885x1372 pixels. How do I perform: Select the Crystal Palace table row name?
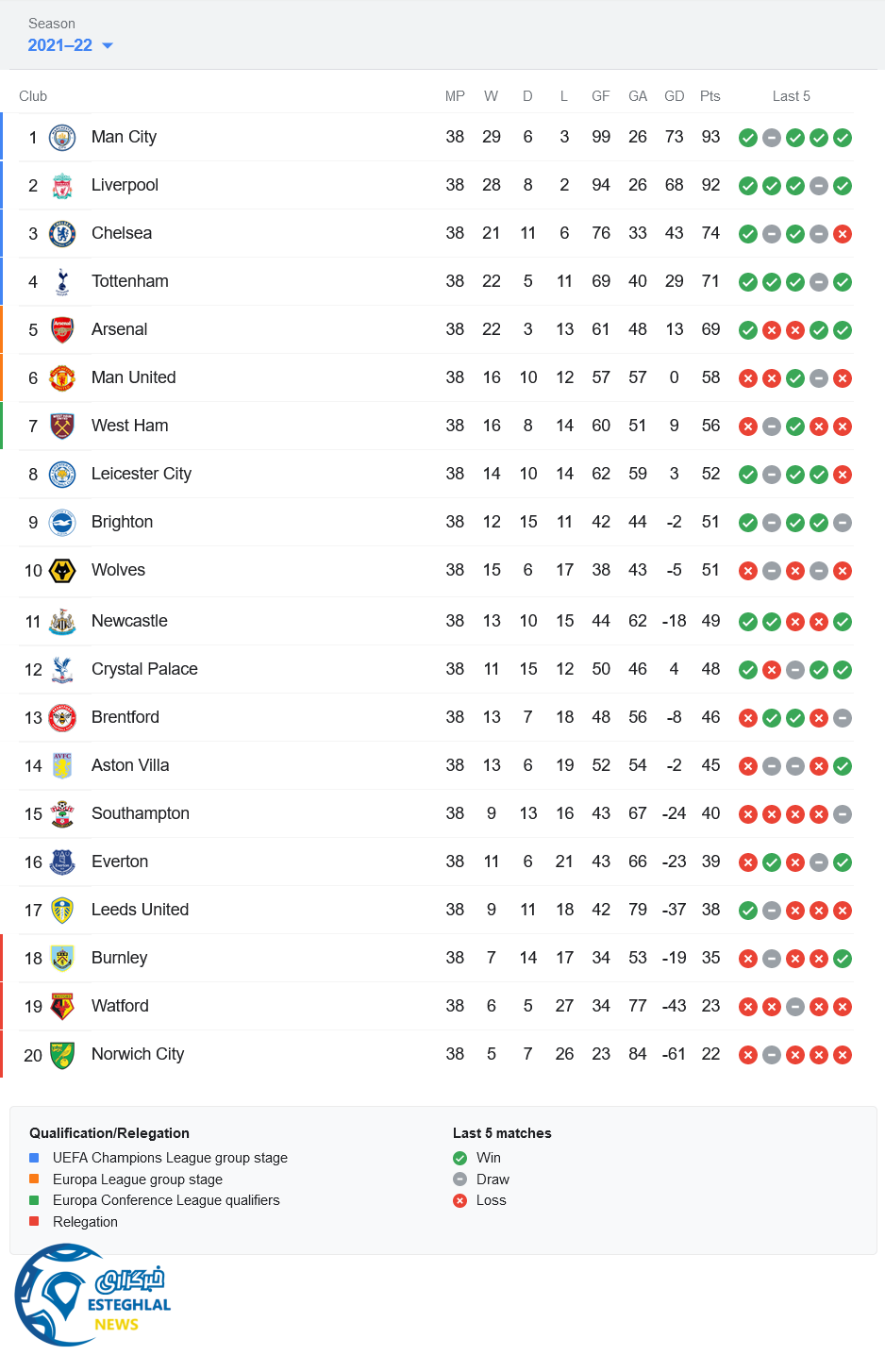[x=144, y=669]
